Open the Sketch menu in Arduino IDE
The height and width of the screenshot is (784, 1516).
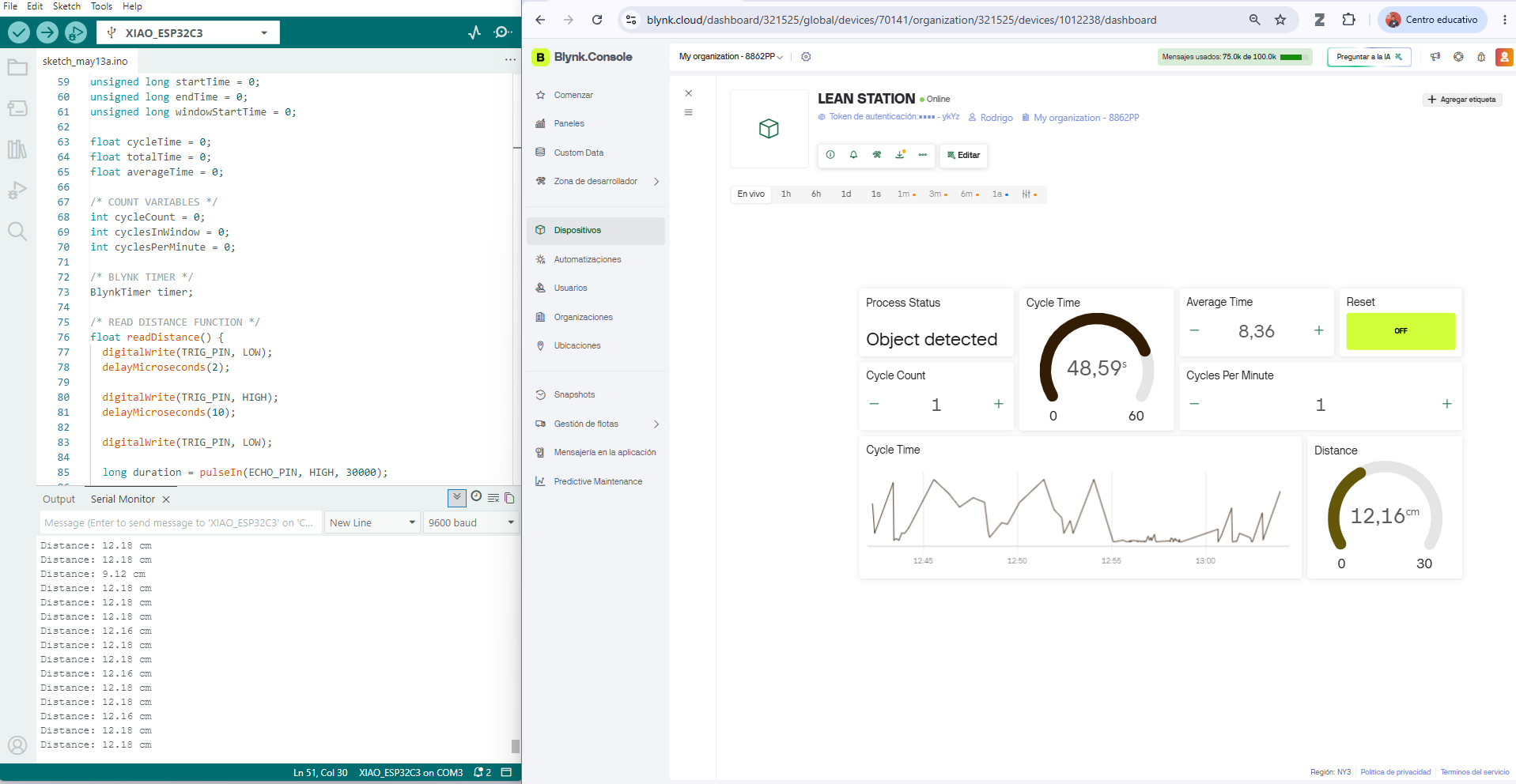(x=66, y=6)
